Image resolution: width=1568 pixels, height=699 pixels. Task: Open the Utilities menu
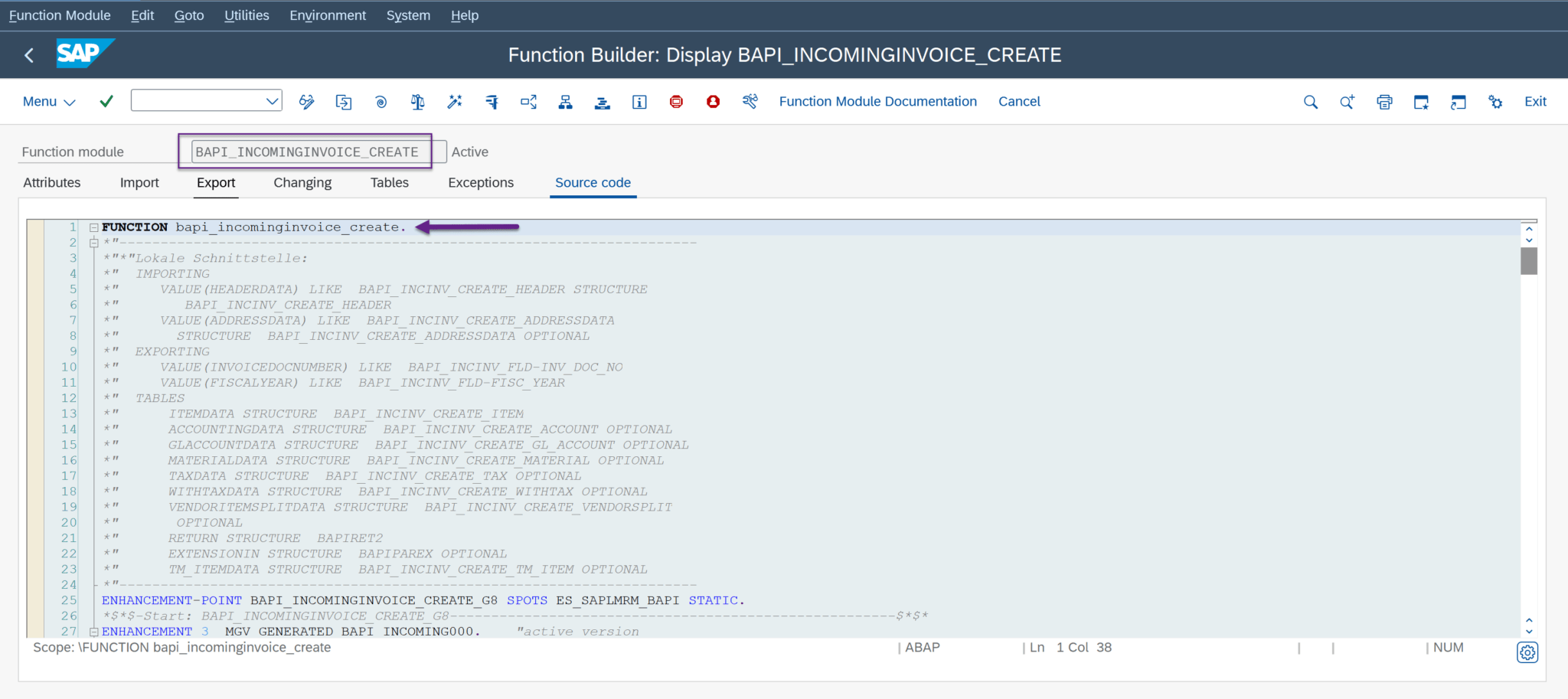247,15
